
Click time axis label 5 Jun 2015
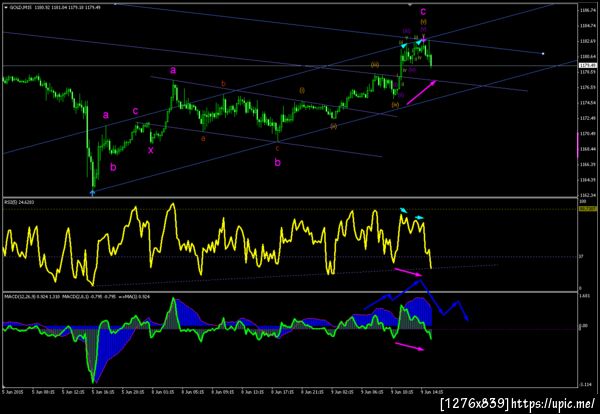(x=13, y=392)
